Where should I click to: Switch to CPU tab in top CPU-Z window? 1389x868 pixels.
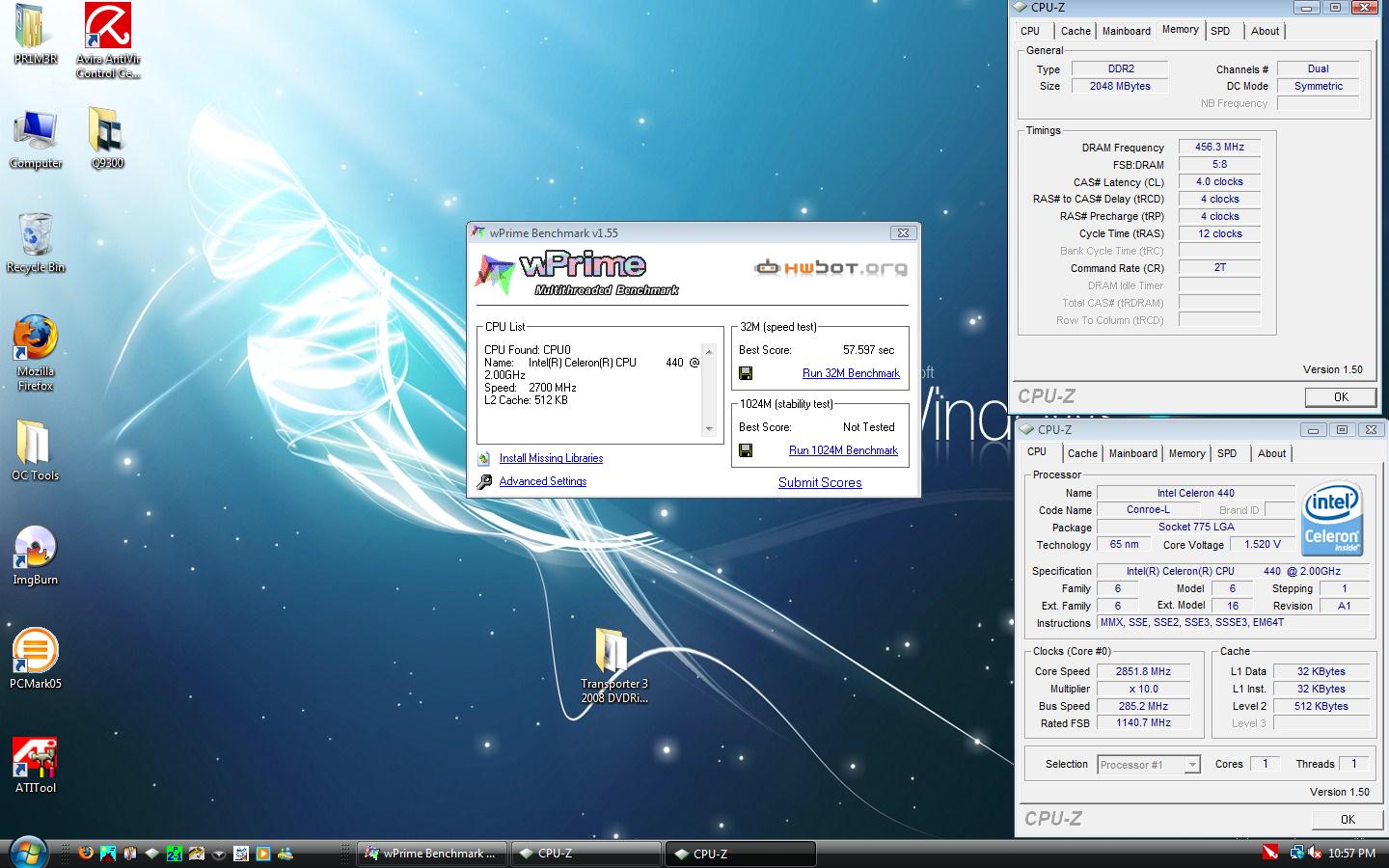pyautogui.click(x=1030, y=31)
